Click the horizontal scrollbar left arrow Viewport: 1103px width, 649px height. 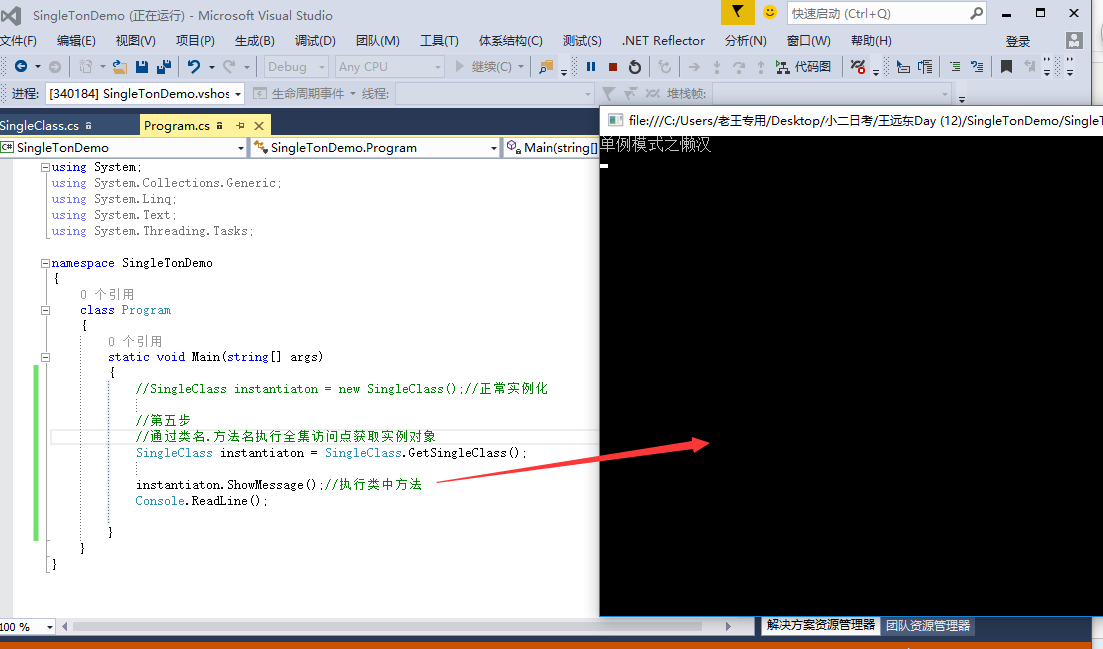click(65, 626)
